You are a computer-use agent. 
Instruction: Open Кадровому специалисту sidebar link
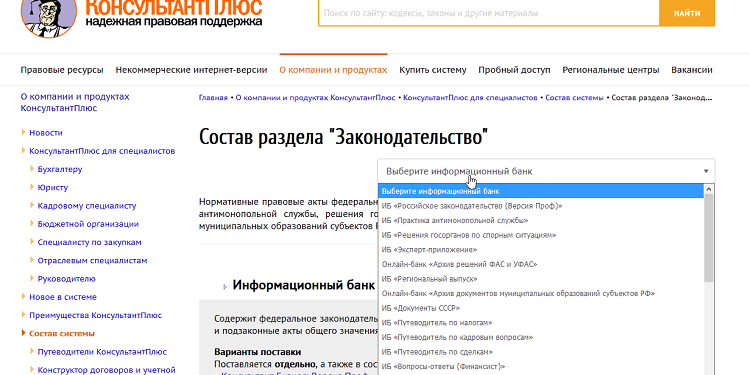pyautogui.click(x=87, y=206)
